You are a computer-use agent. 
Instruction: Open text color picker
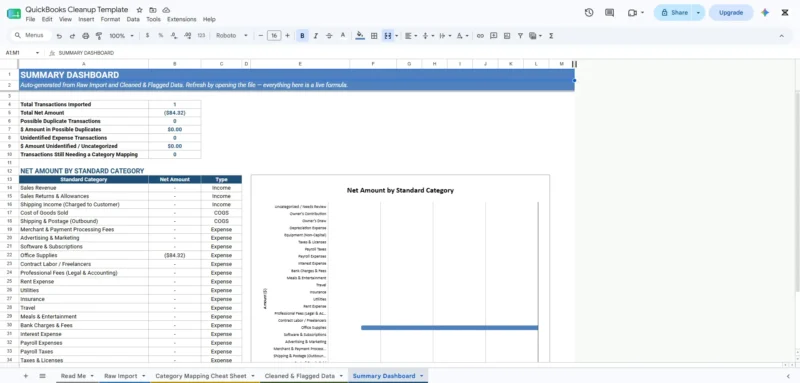[343, 36]
